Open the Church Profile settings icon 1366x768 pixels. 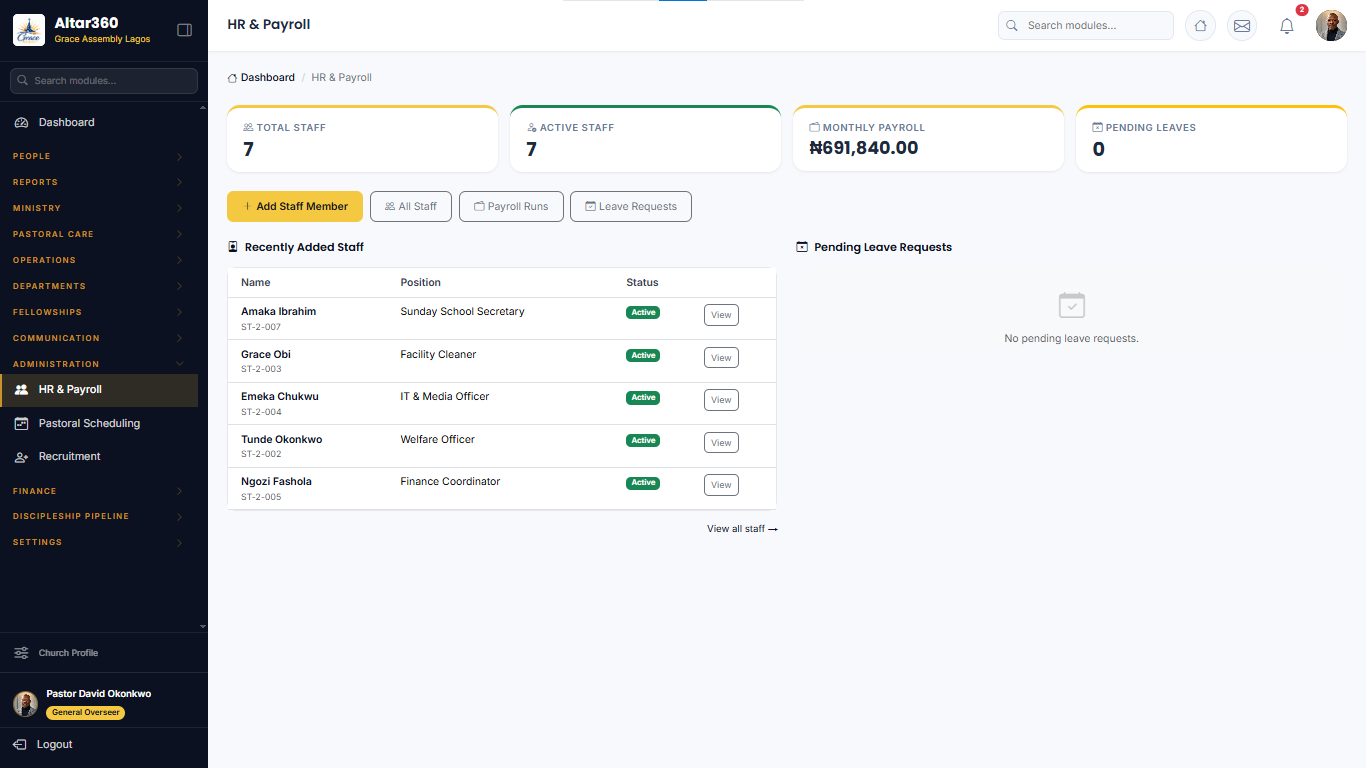click(x=21, y=653)
